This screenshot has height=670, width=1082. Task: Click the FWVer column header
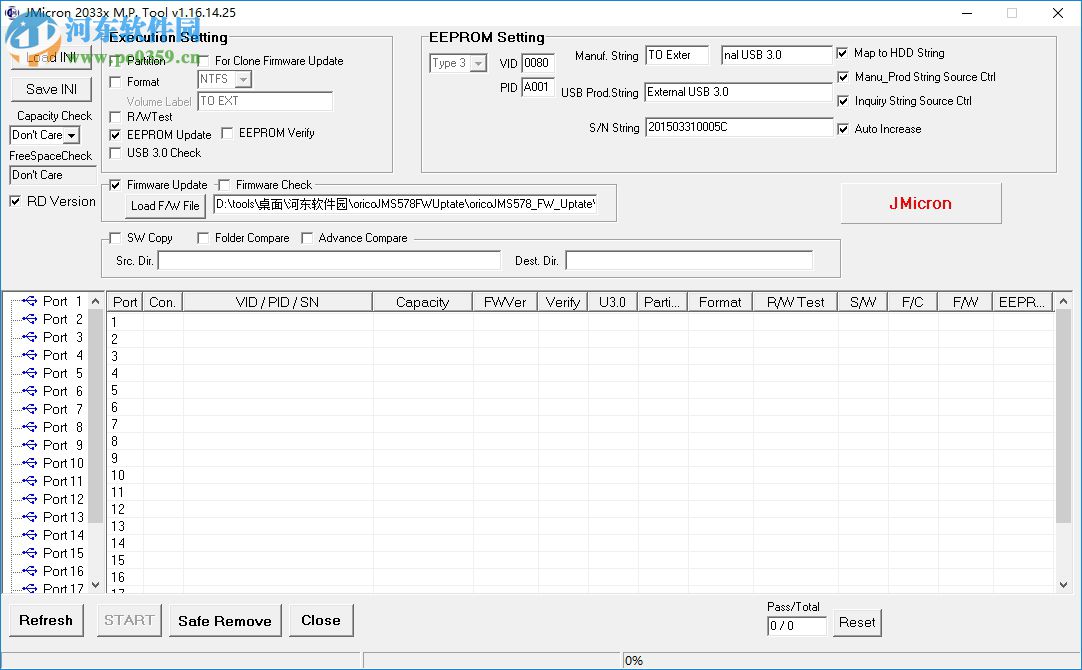tap(505, 302)
